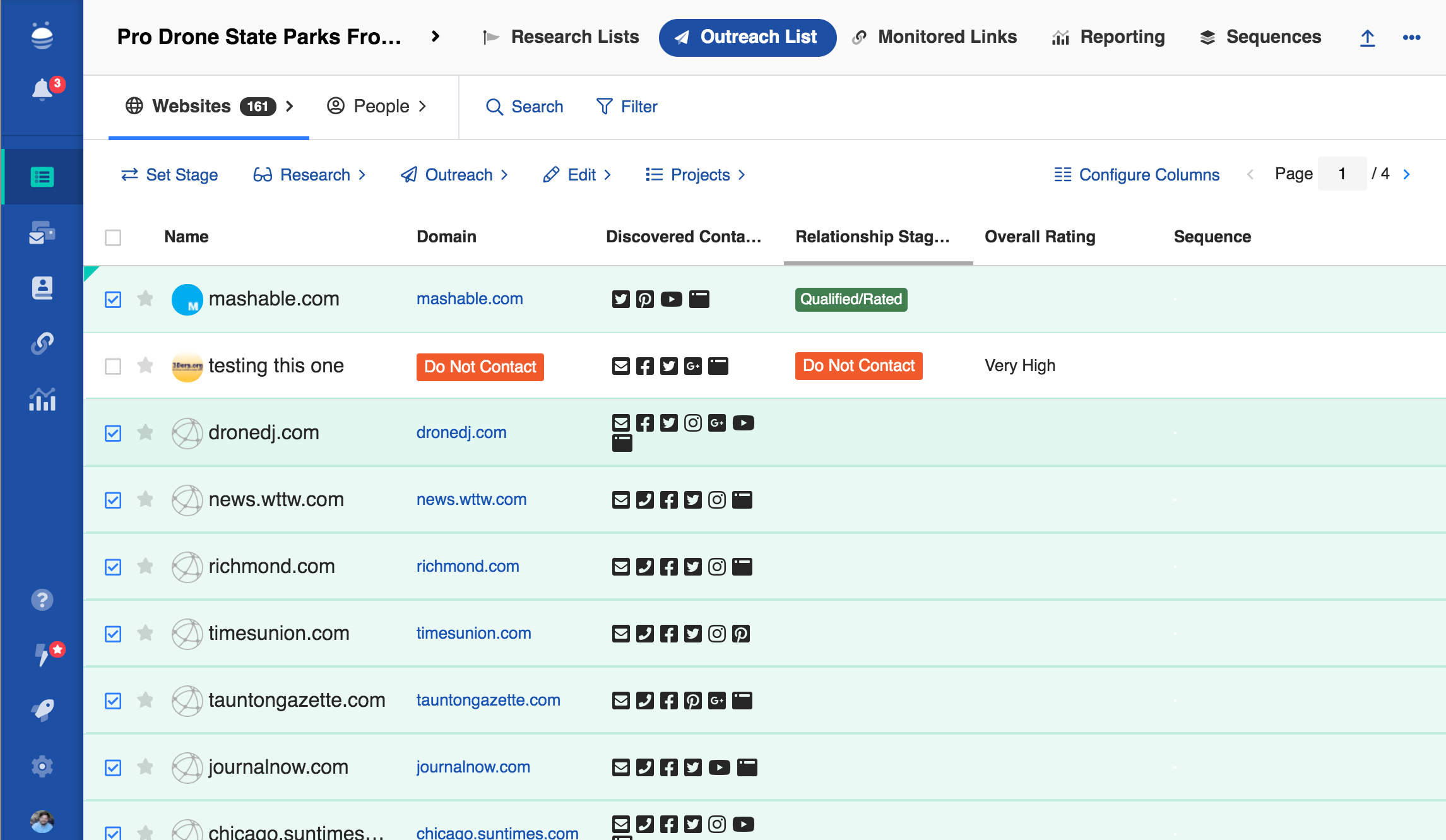Open the dronedj.com domain link
This screenshot has width=1446, height=840.
click(461, 432)
